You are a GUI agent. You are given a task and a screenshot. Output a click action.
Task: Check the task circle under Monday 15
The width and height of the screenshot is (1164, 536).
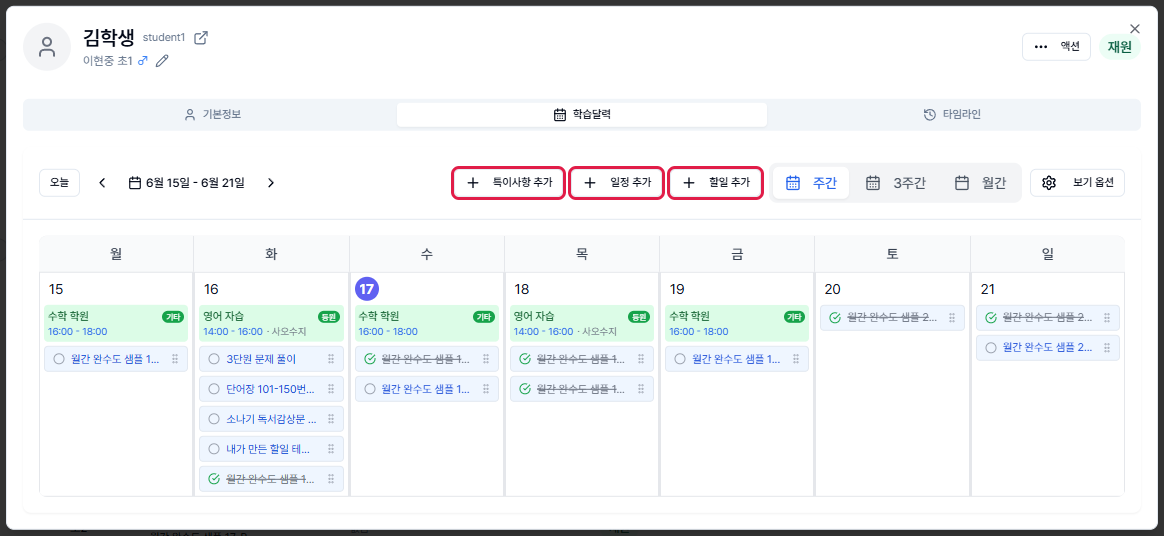click(59, 359)
